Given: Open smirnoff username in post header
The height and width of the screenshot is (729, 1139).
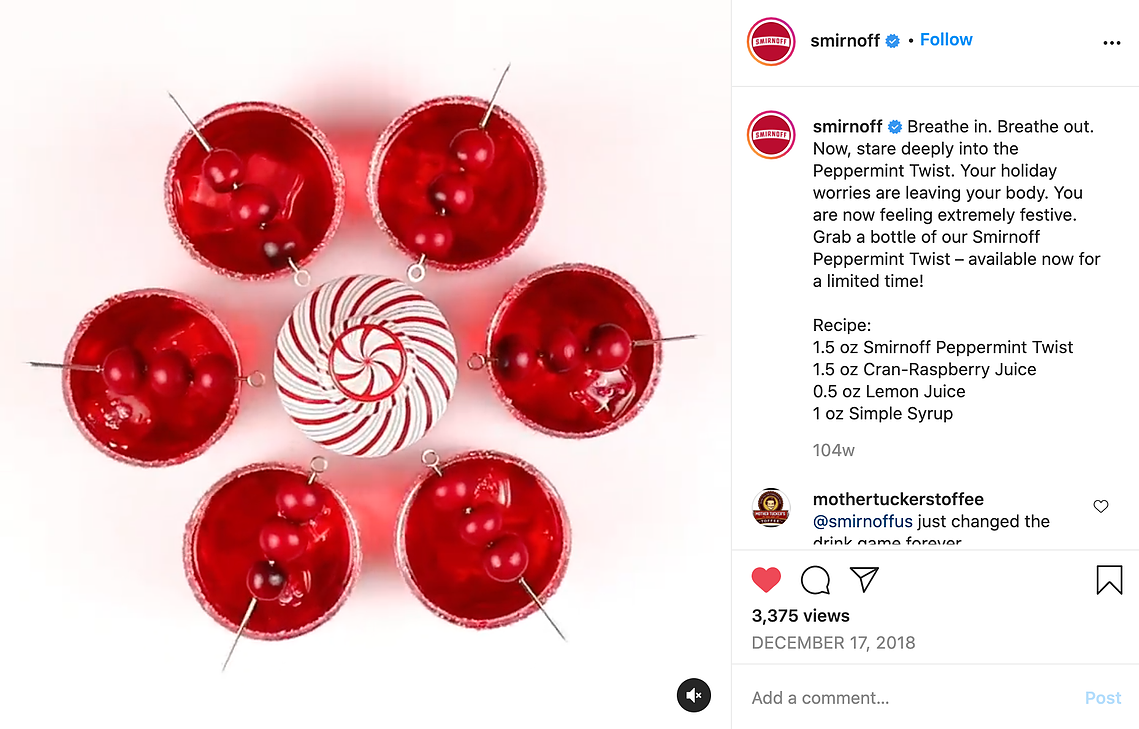Looking at the screenshot, I should [x=845, y=41].
